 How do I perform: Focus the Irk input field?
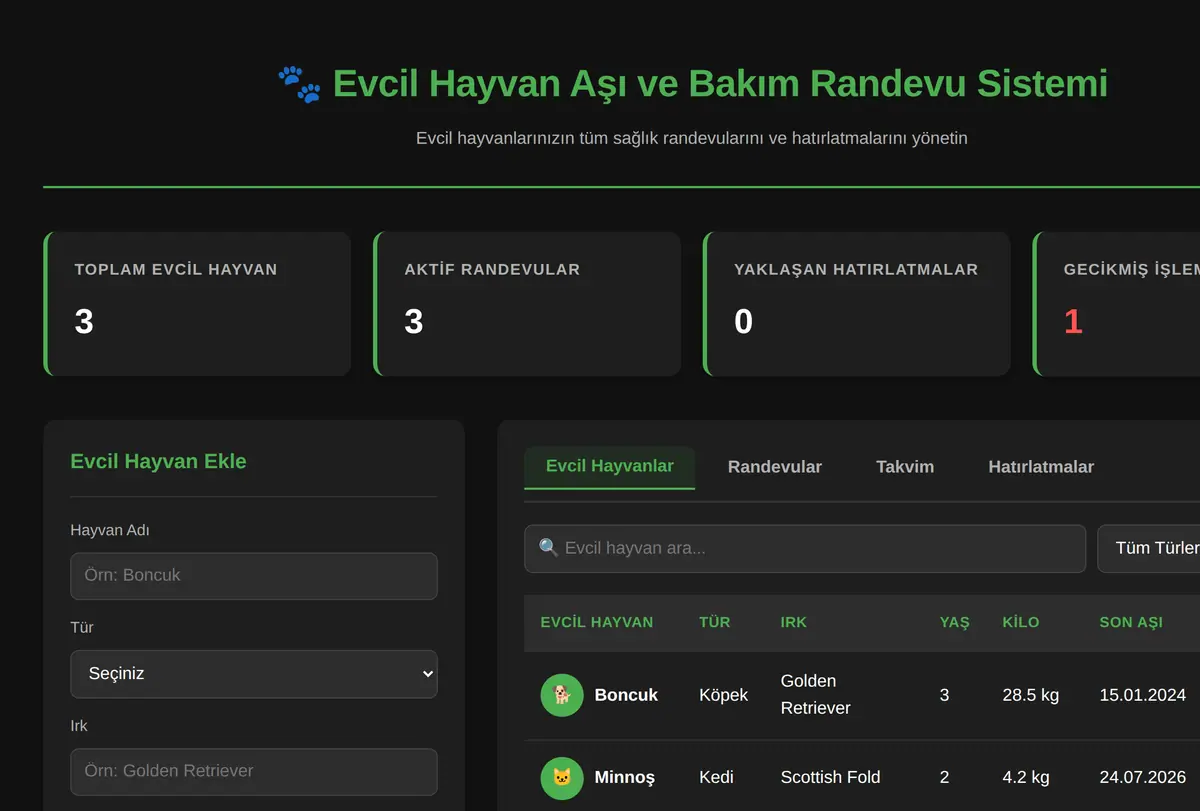click(254, 772)
